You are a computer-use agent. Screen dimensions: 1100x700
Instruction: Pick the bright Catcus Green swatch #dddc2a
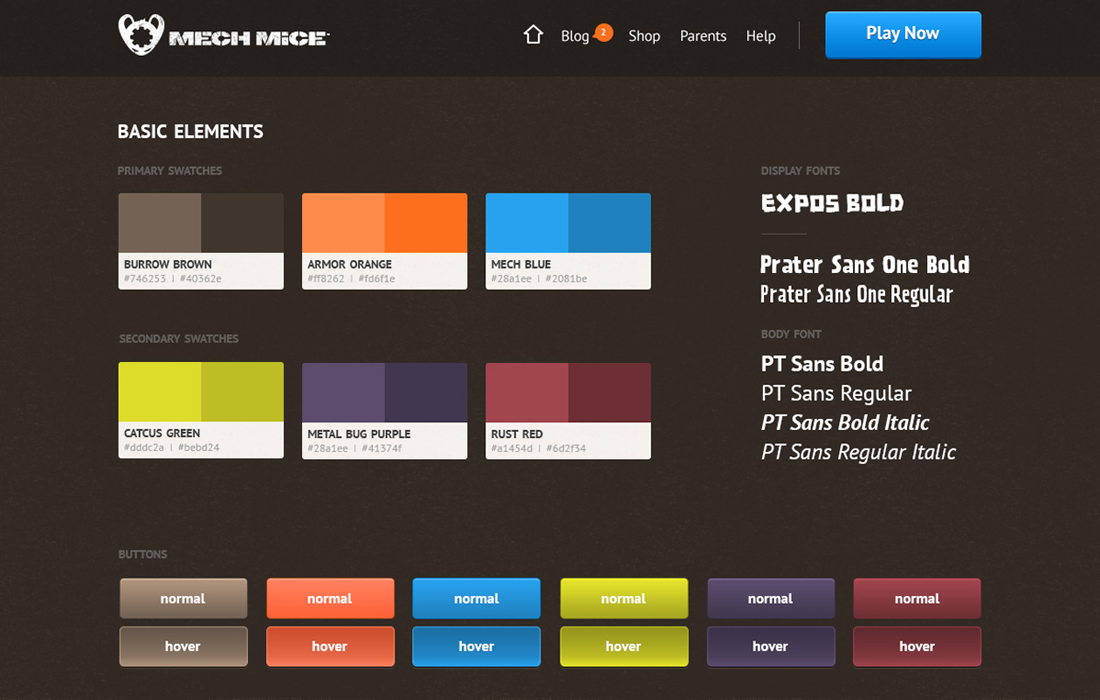tap(160, 392)
